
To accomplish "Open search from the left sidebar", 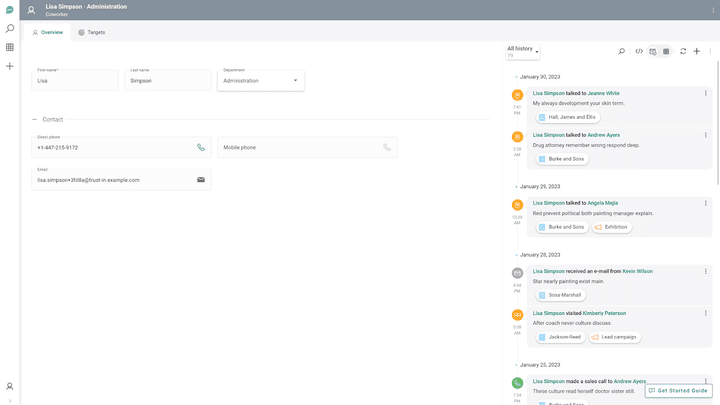I will pos(10,28).
